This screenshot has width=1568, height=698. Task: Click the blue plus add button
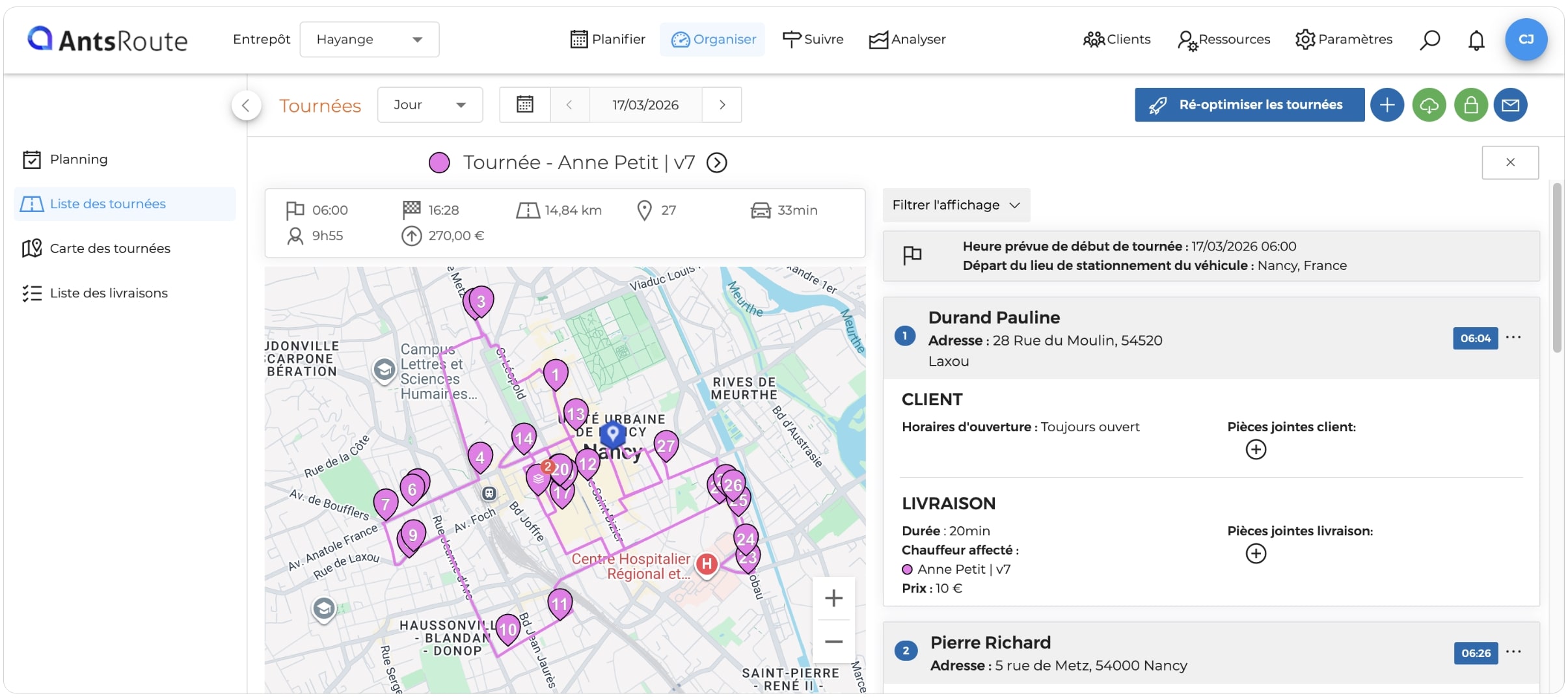pyautogui.click(x=1387, y=105)
